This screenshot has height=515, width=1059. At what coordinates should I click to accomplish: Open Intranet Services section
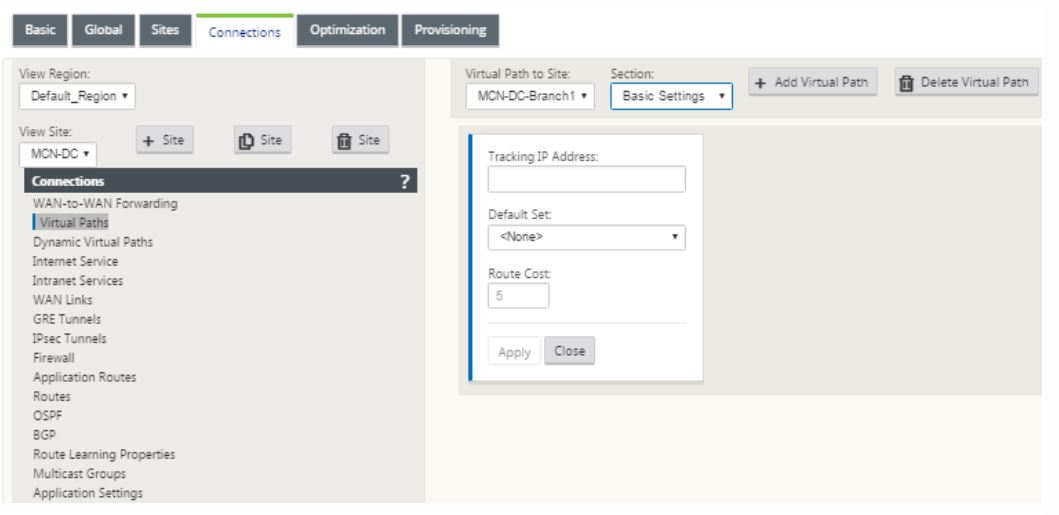tap(78, 280)
